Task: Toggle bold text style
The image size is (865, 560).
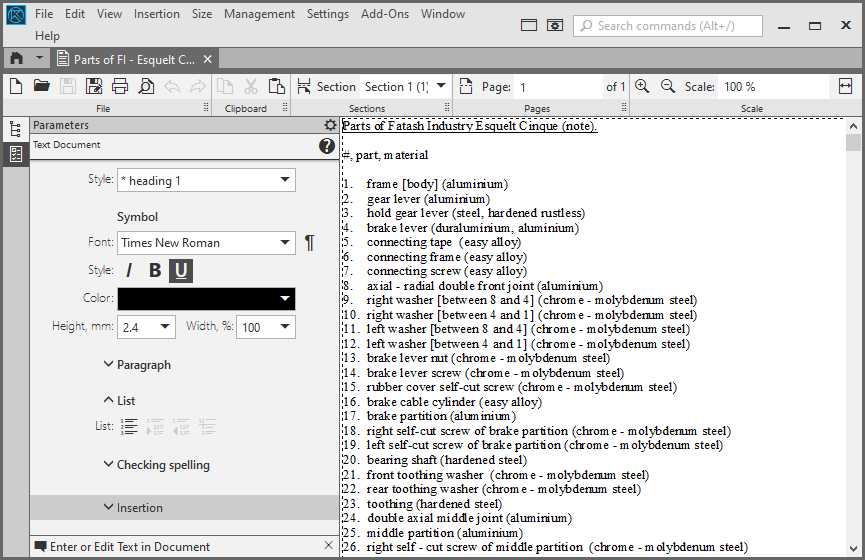Action: 154,270
